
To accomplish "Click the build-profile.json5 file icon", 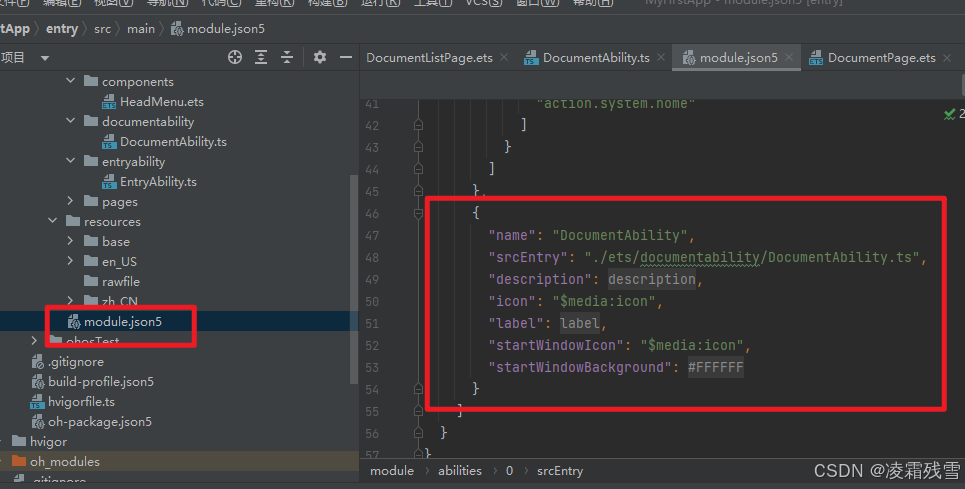I will pos(38,382).
